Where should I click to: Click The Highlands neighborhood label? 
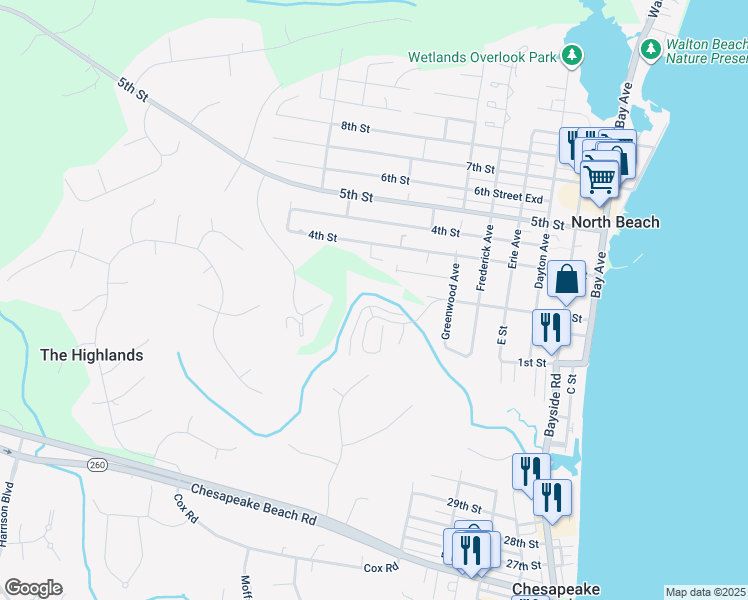coord(91,355)
